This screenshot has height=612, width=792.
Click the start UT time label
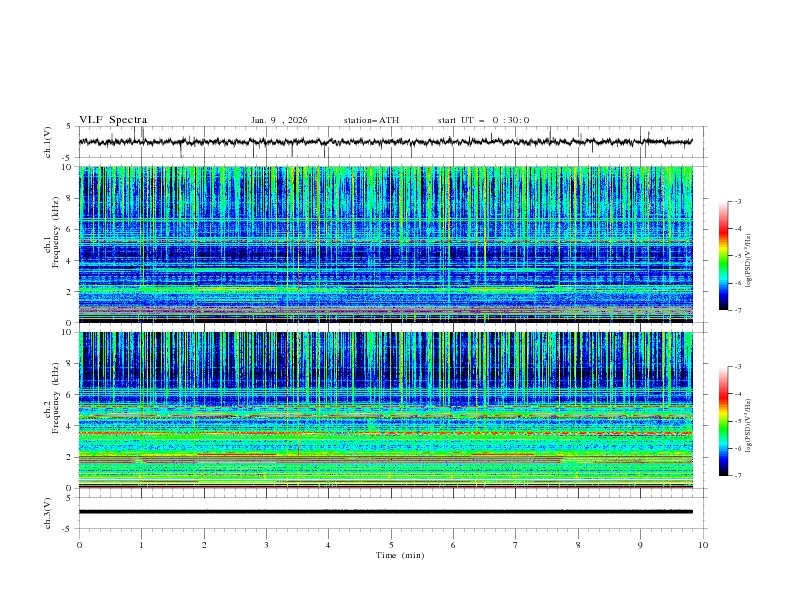pos(483,120)
